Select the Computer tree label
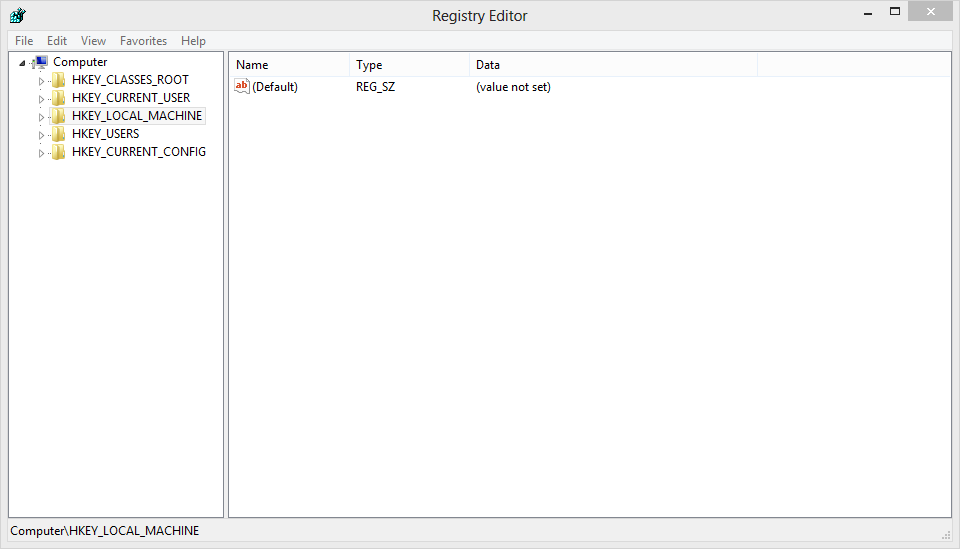The image size is (960, 549). 80,61
